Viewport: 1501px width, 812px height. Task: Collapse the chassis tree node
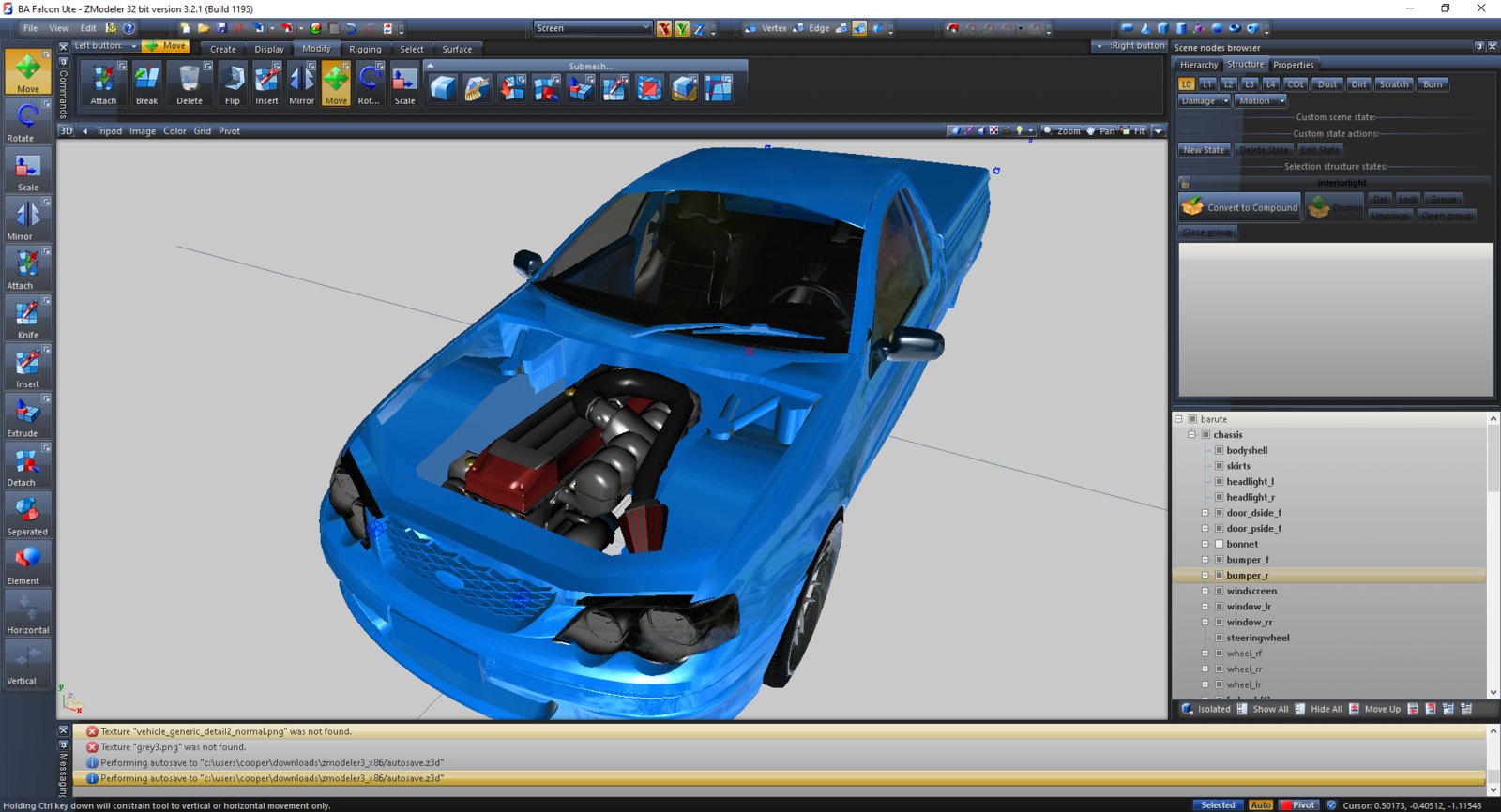pos(1192,435)
